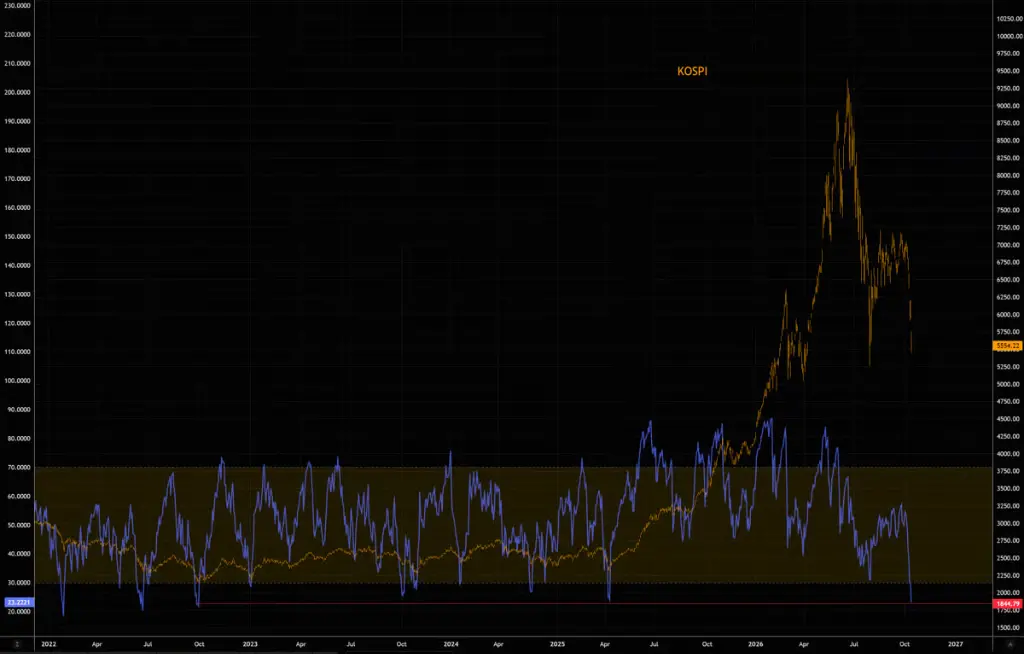Click the 2024 label on the time axis
The height and width of the screenshot is (654, 1024).
tap(451, 644)
